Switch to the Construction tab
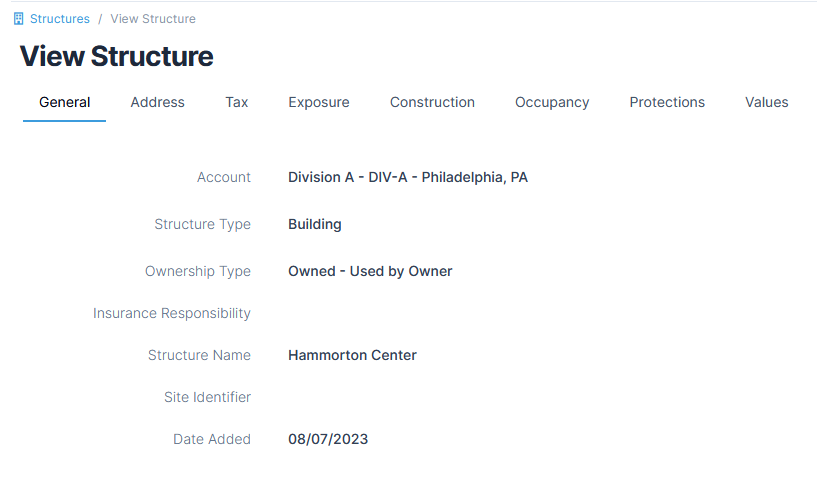Viewport: 817px width, 497px height. [x=432, y=102]
